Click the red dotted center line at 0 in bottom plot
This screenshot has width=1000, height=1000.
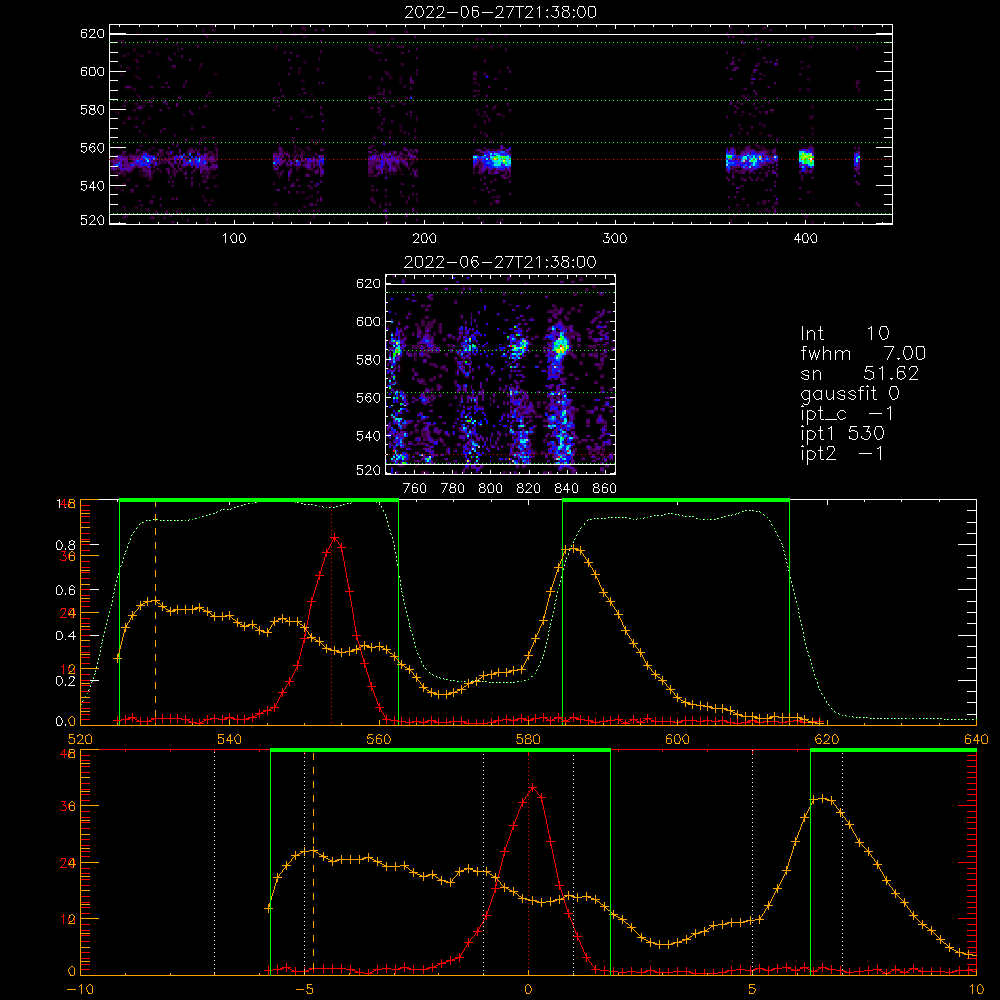(528, 862)
